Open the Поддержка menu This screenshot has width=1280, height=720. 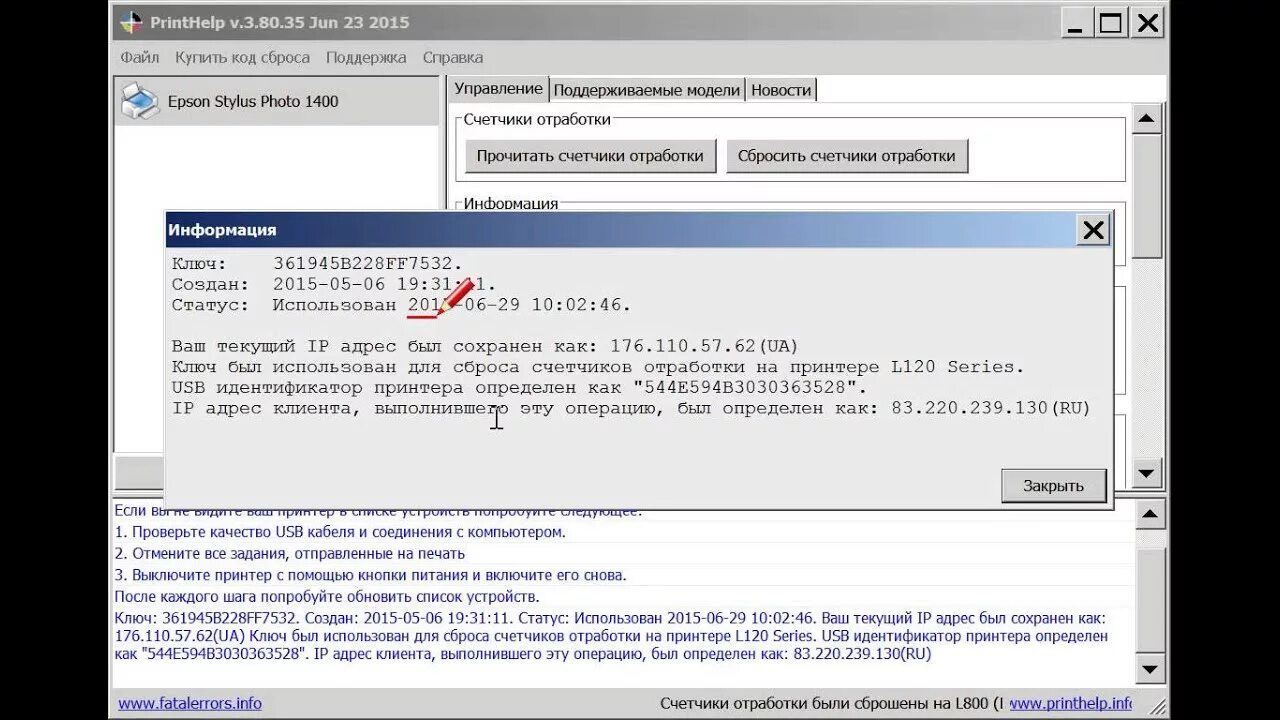pos(366,57)
